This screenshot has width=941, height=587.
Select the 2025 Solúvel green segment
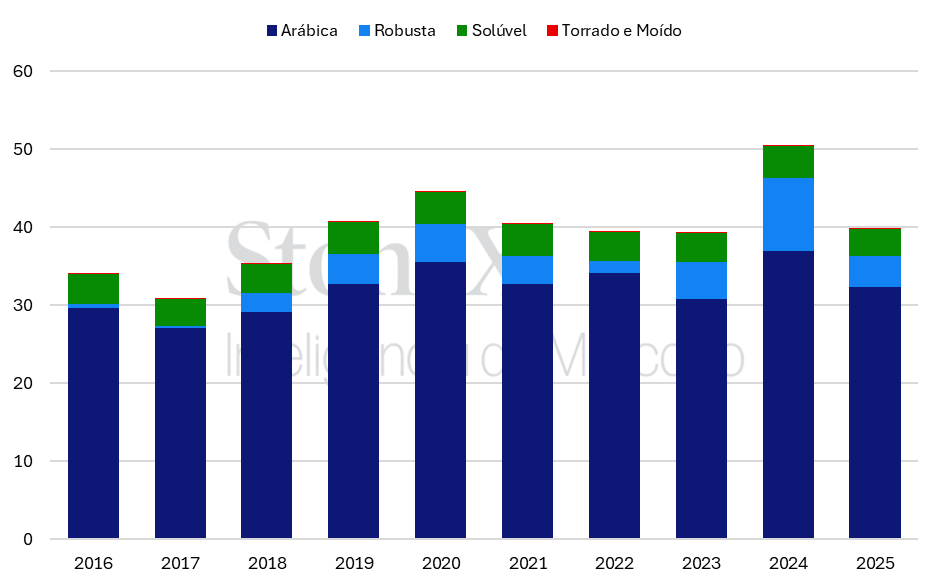click(875, 243)
